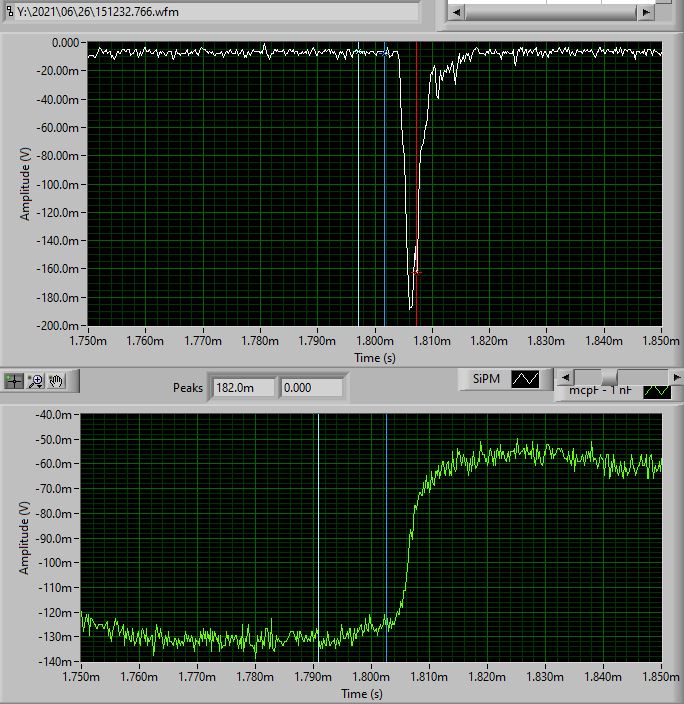The width and height of the screenshot is (684, 704).
Task: Click the -40.0m maximum on lower Y axis
Action: [x=53, y=415]
